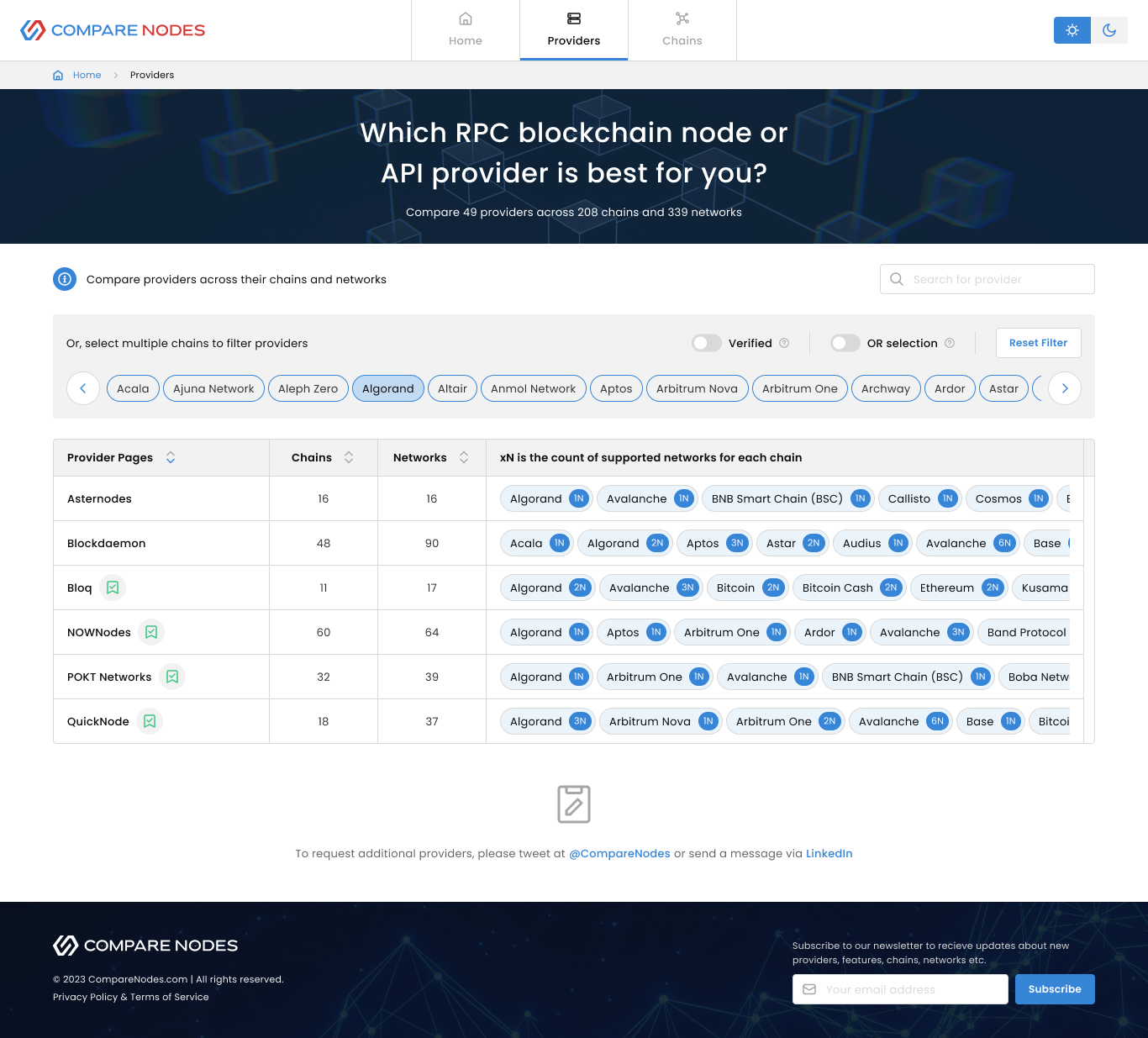
Task: Open the QuickNode provider page
Action: click(x=98, y=721)
